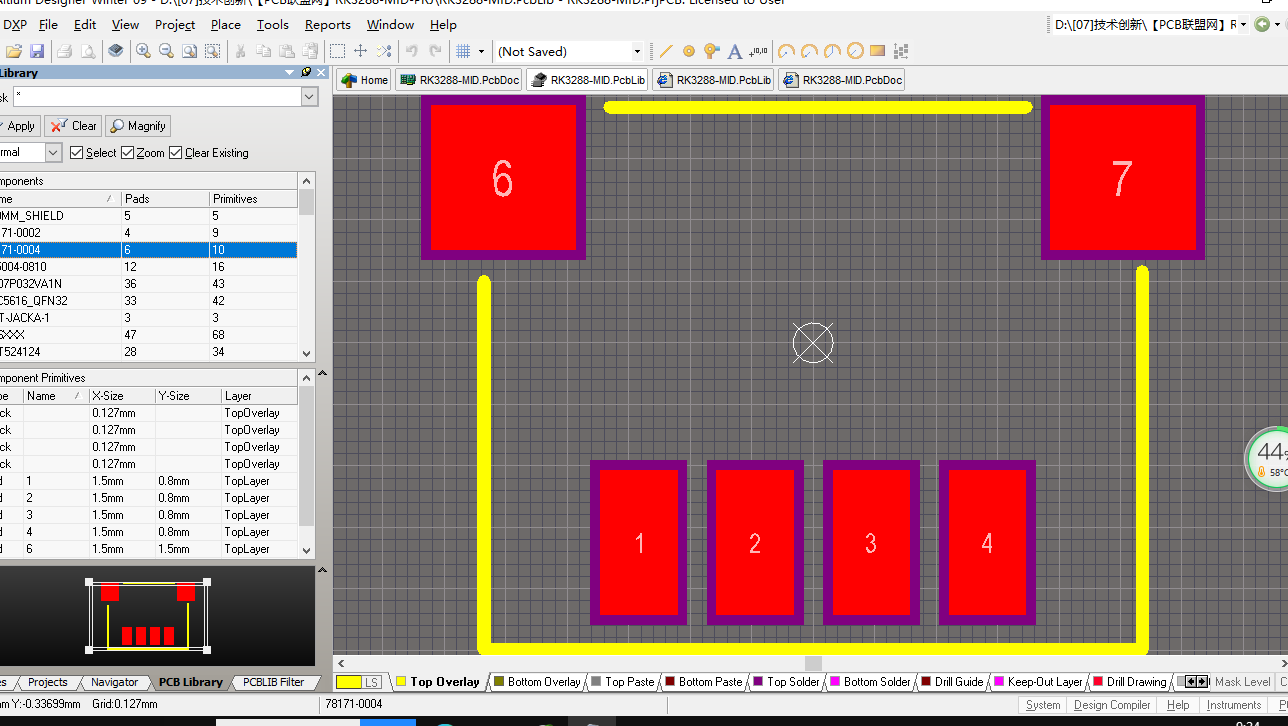
Task: Click the Place Array paste tool
Action: click(x=901, y=51)
